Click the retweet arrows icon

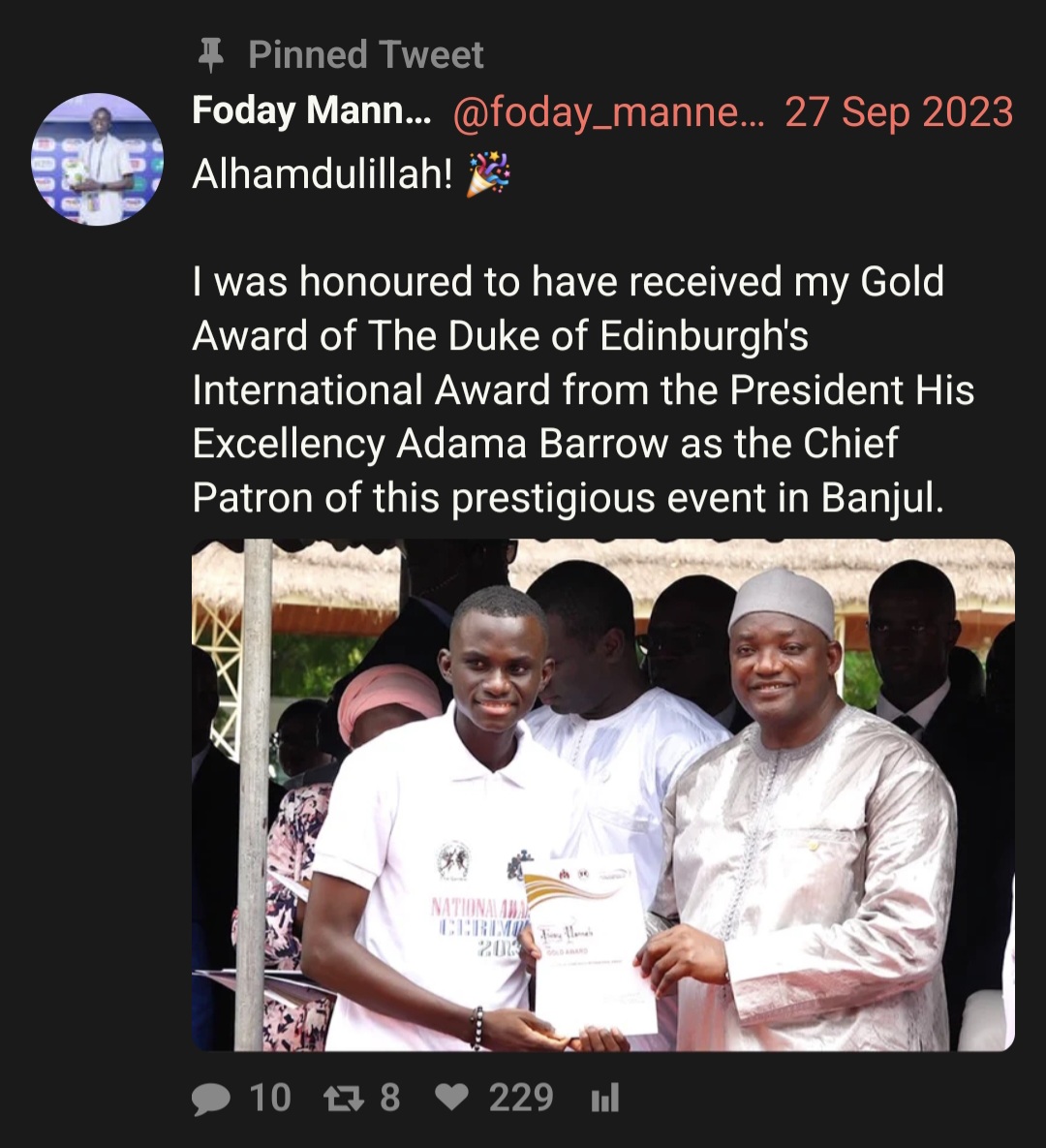pos(343,1099)
